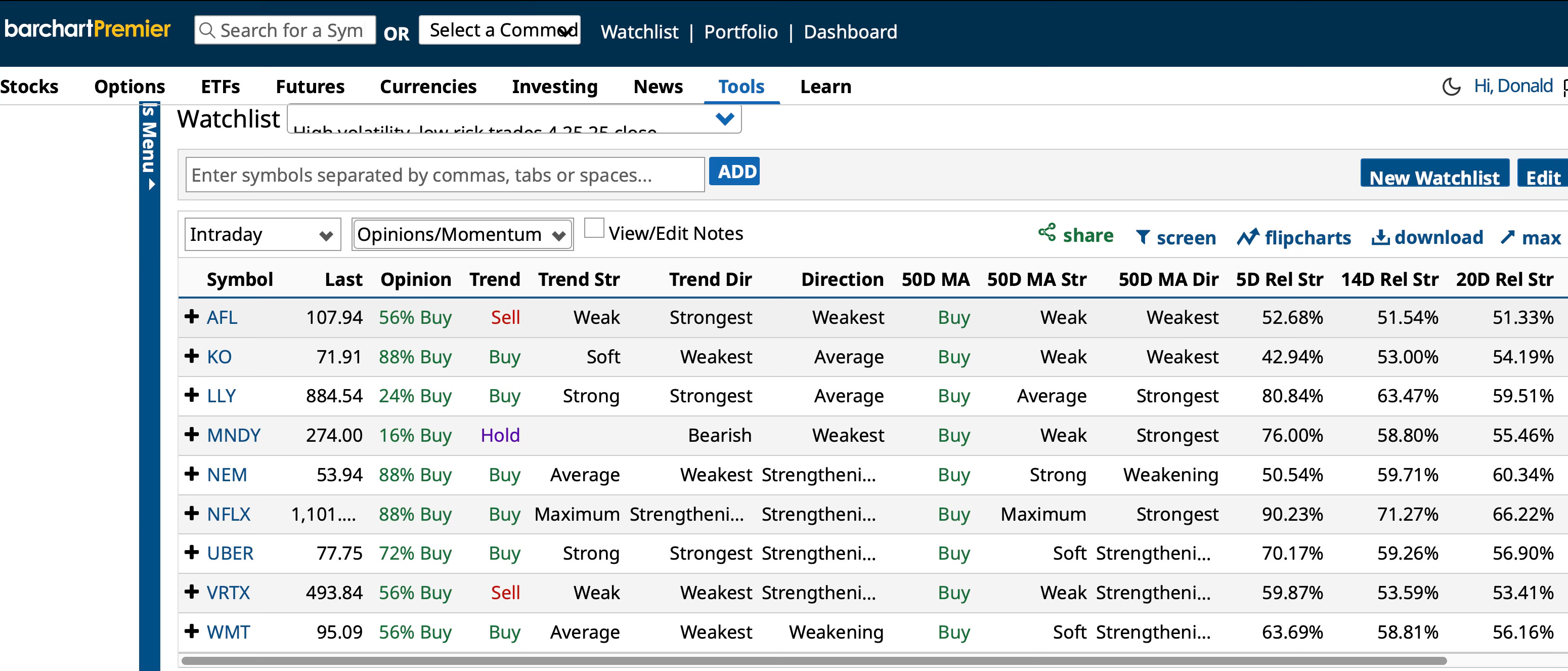The image size is (1568, 671).
Task: Go to Watchlist link in header
Action: 639,32
